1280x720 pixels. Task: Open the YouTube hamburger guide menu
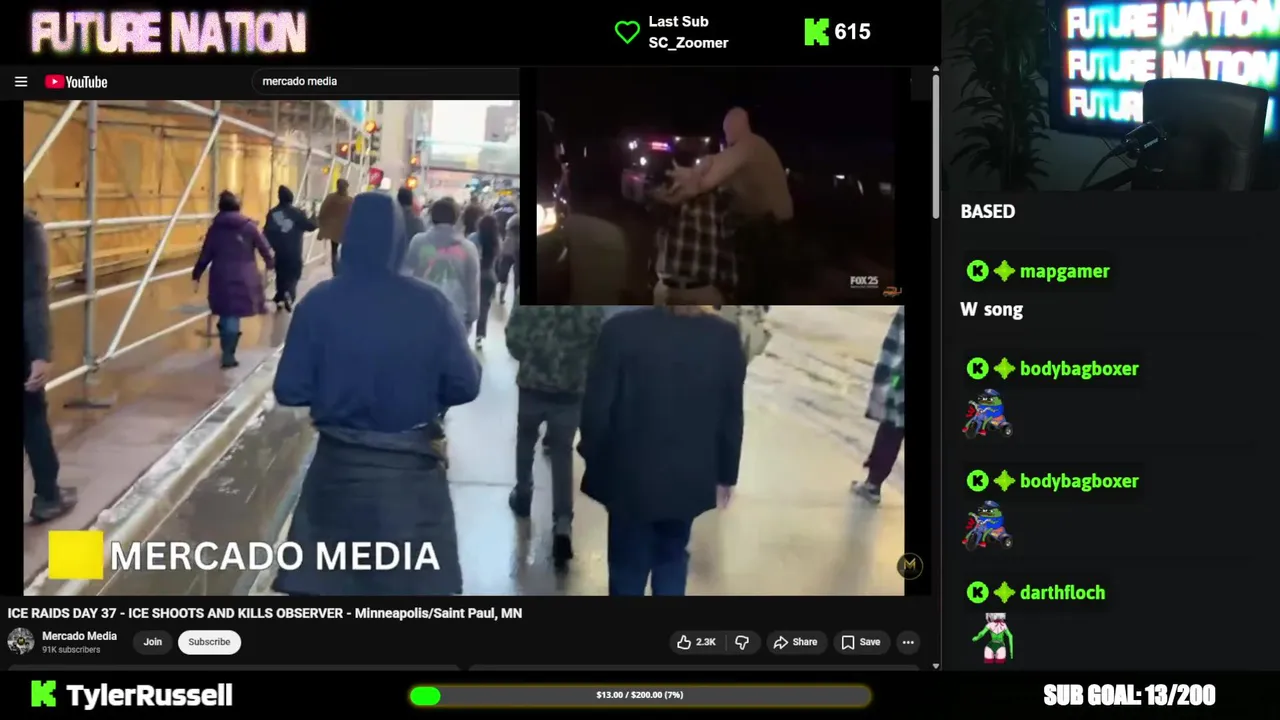[21, 82]
